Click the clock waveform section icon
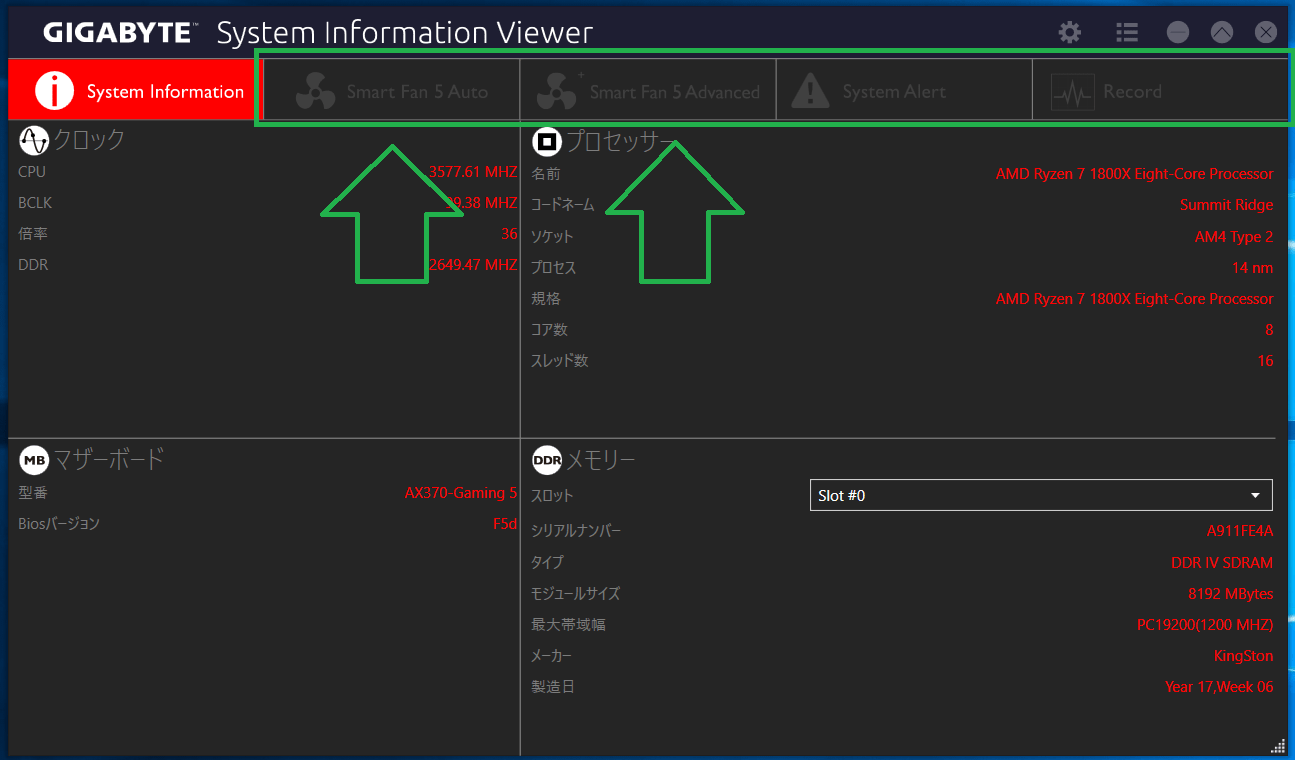1295x760 pixels. tap(34, 141)
